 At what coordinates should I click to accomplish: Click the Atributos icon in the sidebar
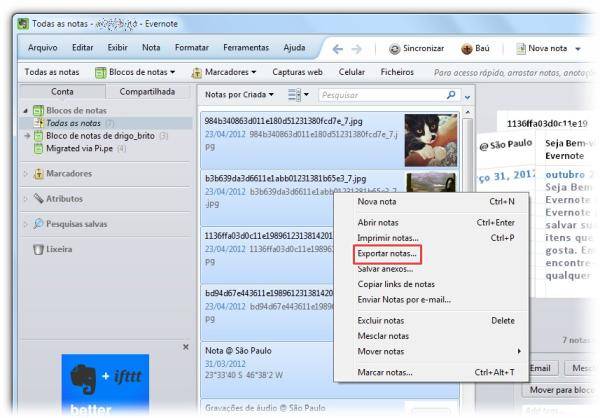38,198
